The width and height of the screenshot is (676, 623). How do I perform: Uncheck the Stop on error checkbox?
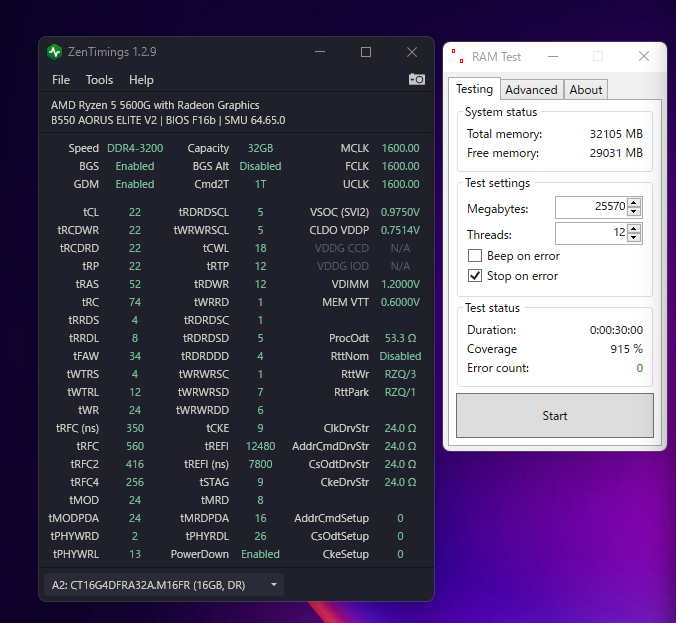point(475,275)
